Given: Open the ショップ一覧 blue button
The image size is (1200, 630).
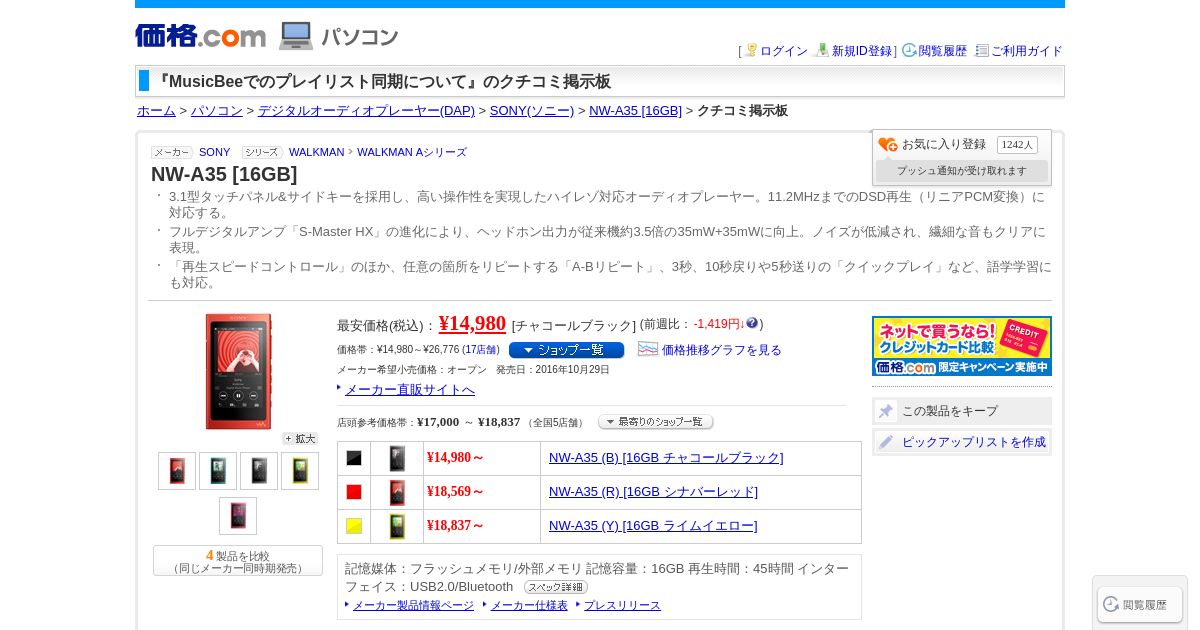Looking at the screenshot, I should pyautogui.click(x=566, y=350).
